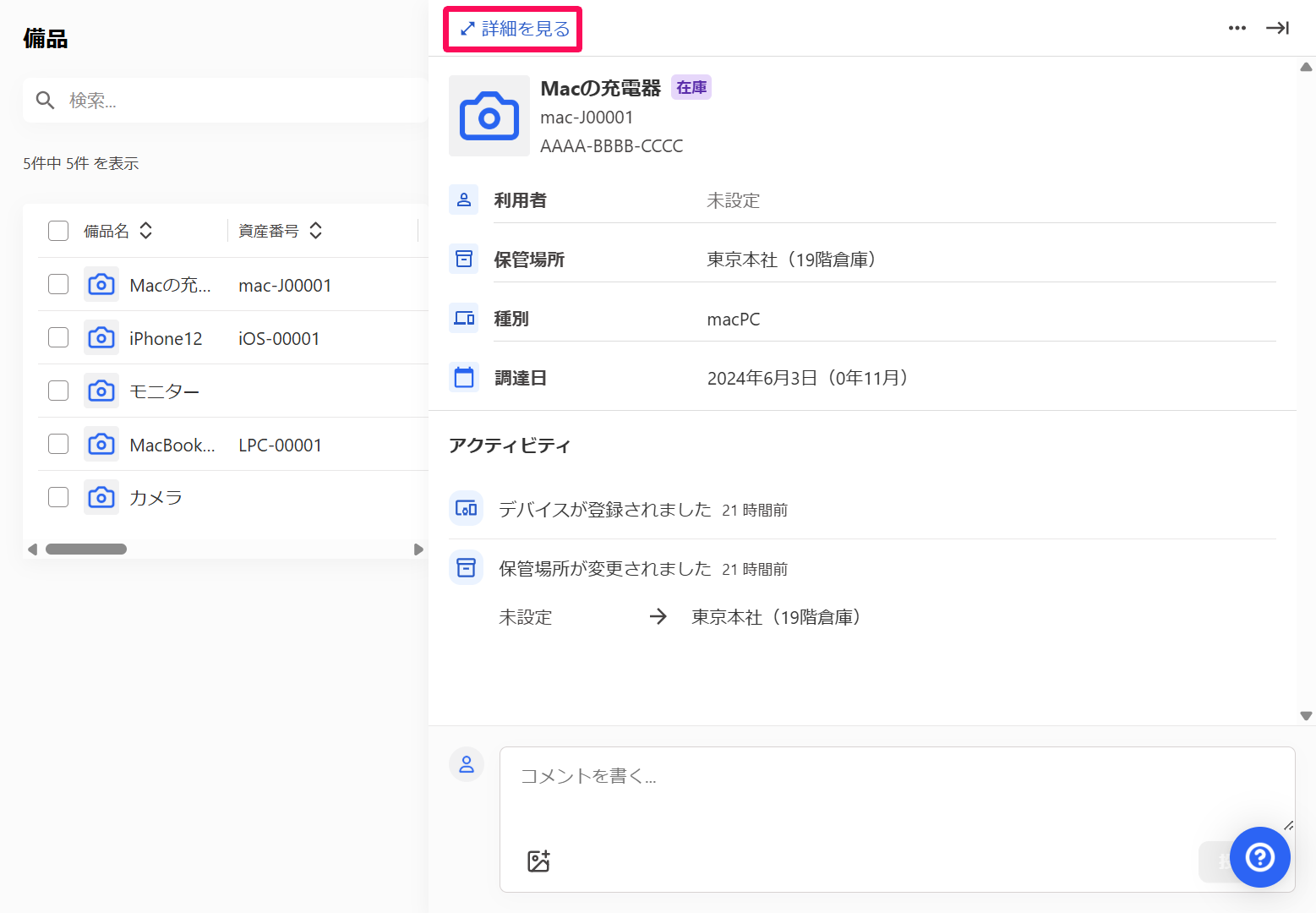Viewport: 1316px width, 913px height.
Task: Click the camera icon in the MacBook... row
Action: click(101, 444)
